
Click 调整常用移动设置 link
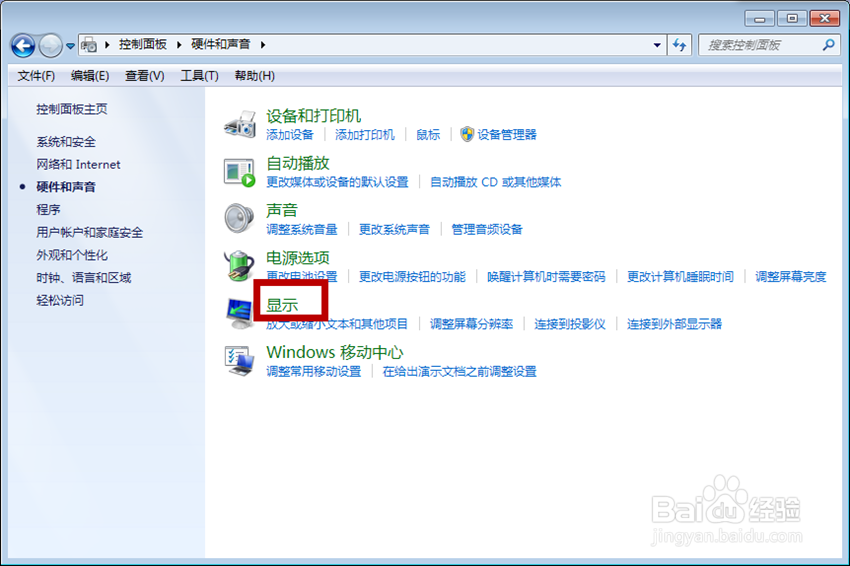click(x=313, y=371)
